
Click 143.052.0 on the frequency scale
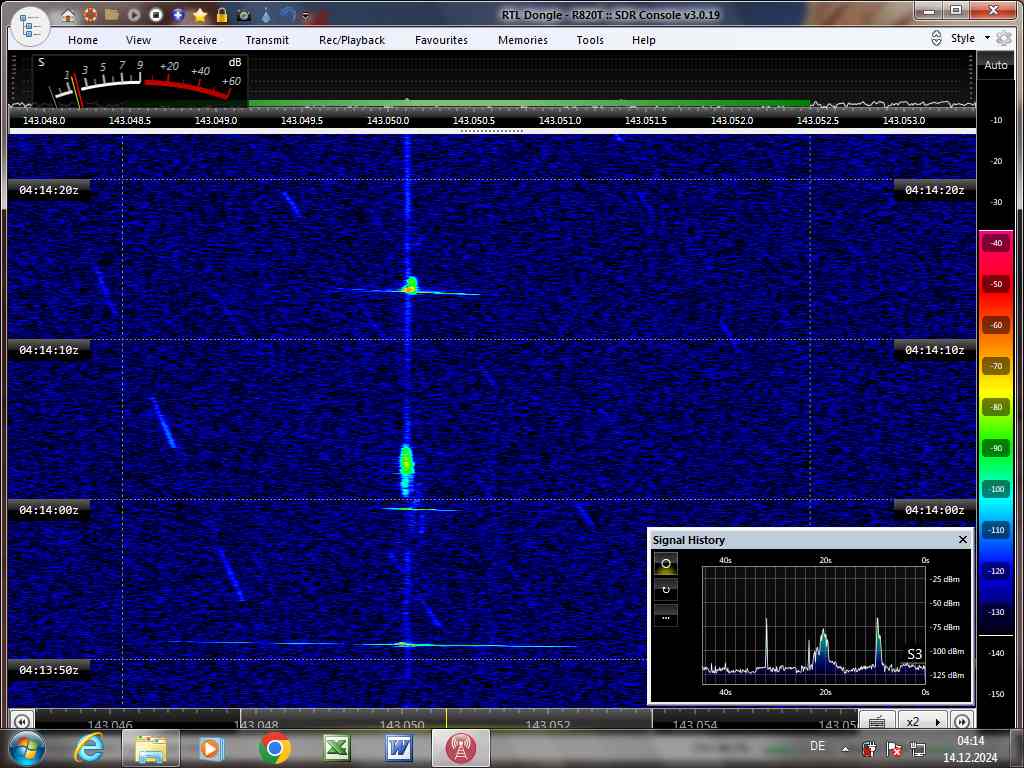tap(732, 120)
